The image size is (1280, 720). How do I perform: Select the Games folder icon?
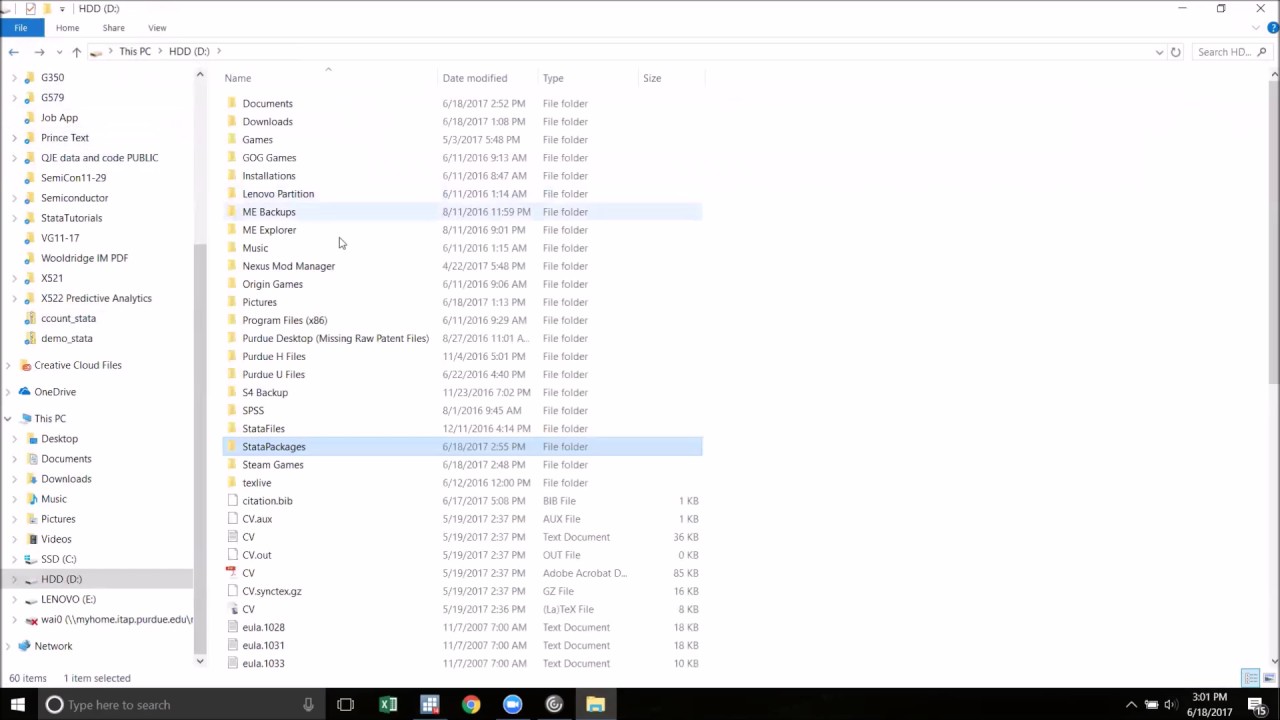tap(232, 140)
